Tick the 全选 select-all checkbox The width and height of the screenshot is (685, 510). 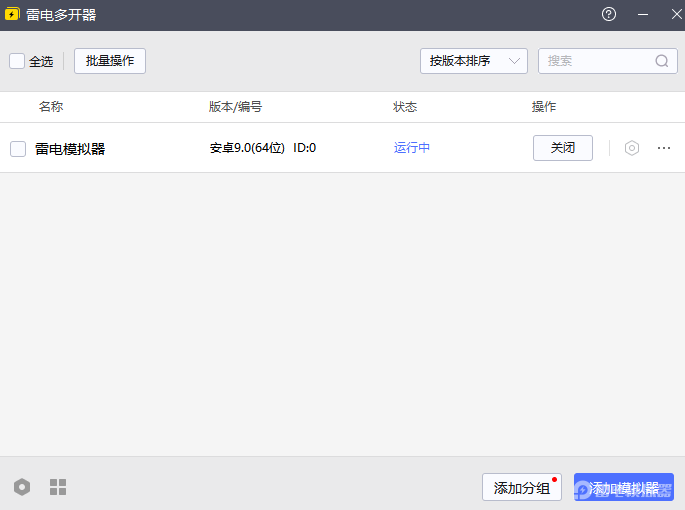pos(17,61)
